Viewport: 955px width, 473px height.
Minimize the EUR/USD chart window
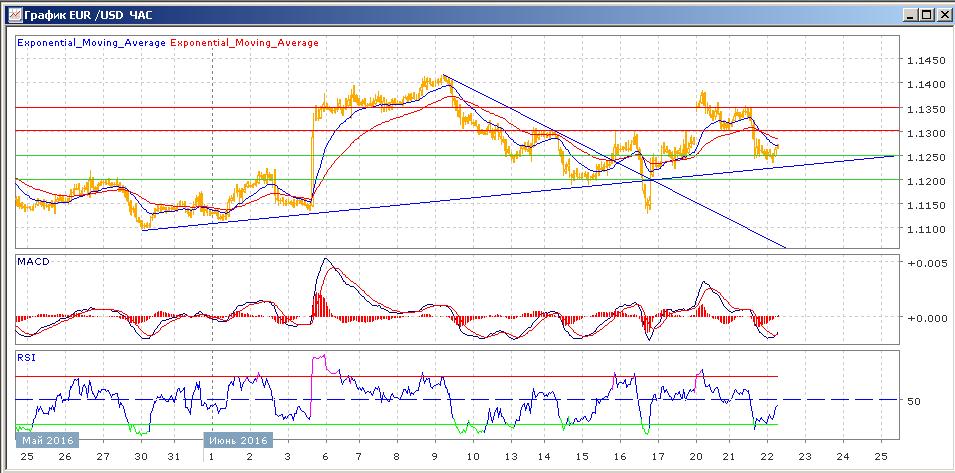[x=908, y=14]
